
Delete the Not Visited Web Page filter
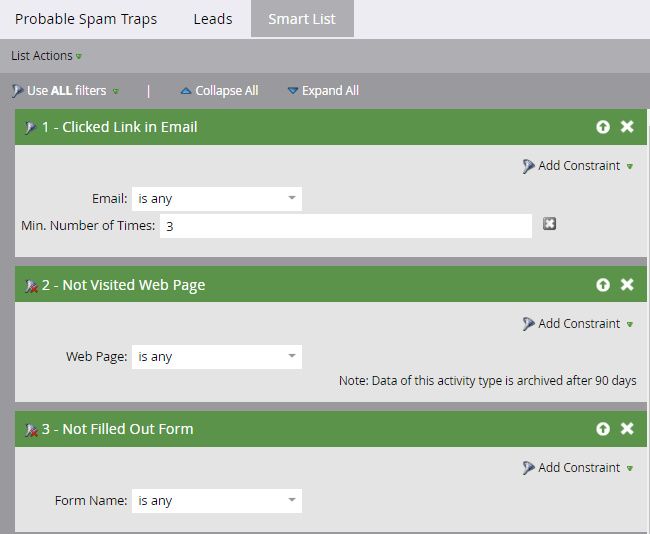(x=627, y=285)
